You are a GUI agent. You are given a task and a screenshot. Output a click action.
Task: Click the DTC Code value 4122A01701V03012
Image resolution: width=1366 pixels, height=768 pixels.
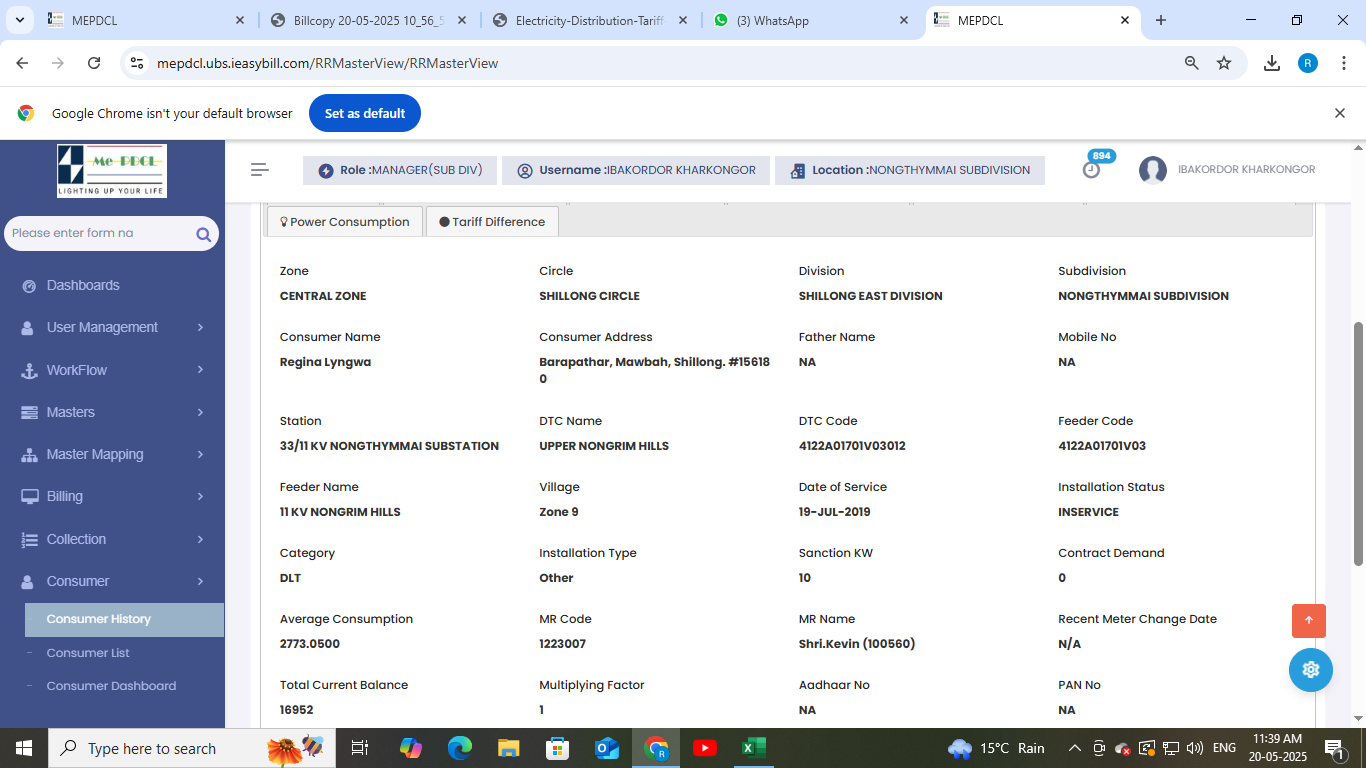point(852,446)
